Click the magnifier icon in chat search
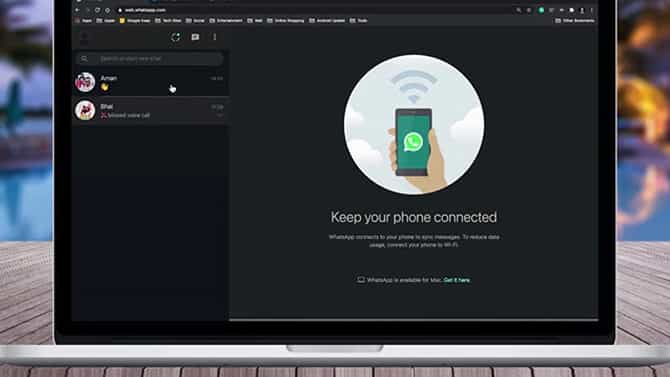The height and width of the screenshot is (377, 670). pyautogui.click(x=84, y=59)
